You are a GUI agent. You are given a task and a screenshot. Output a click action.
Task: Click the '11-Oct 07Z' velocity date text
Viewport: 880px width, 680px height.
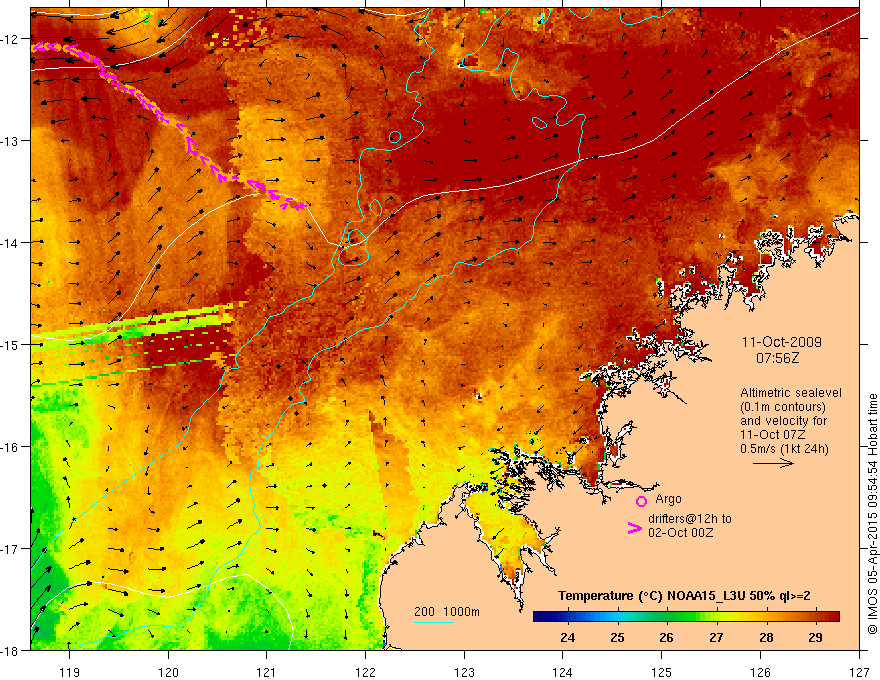[x=773, y=435]
